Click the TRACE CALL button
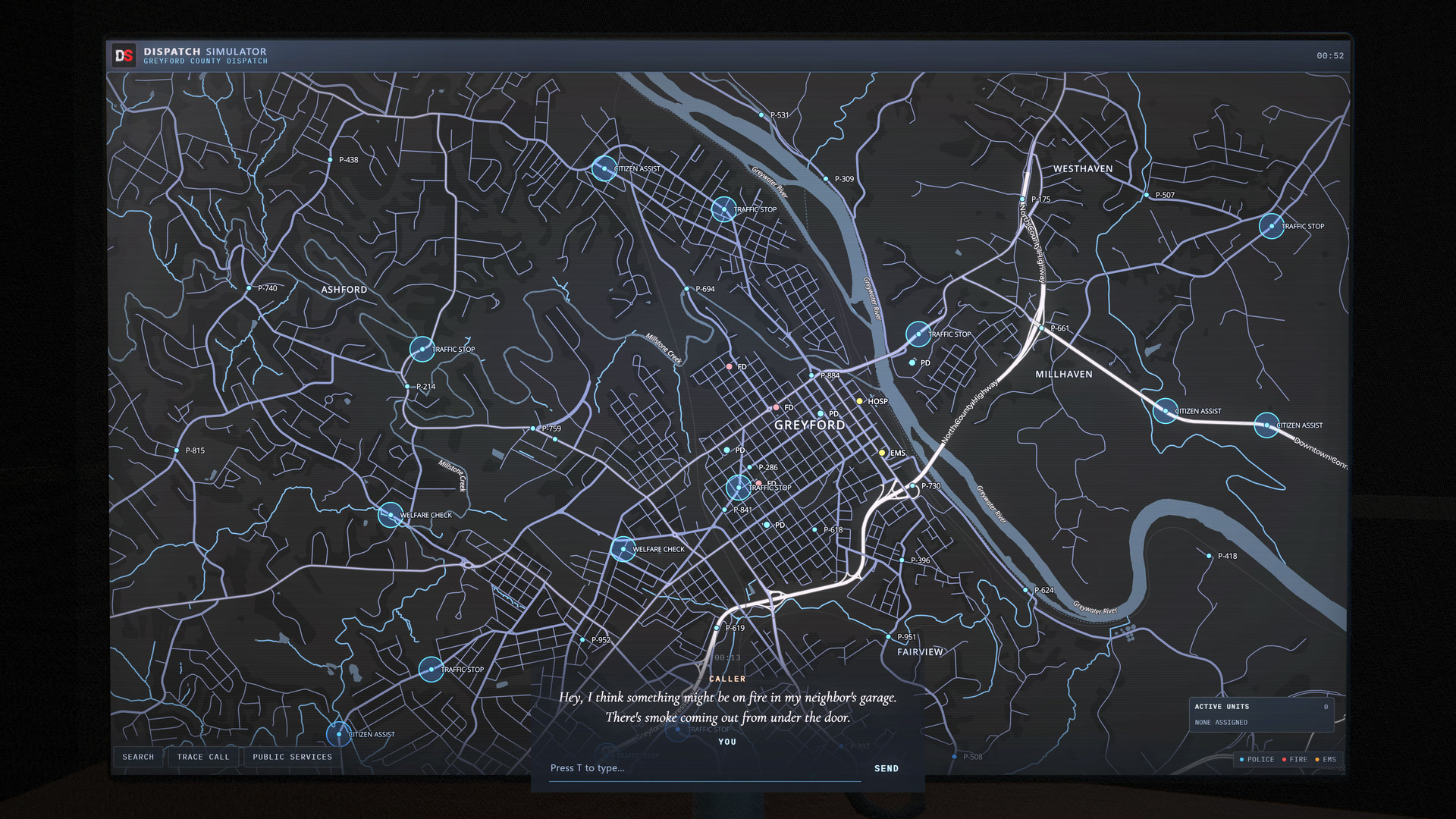Viewport: 1456px width, 819px height. click(x=203, y=757)
